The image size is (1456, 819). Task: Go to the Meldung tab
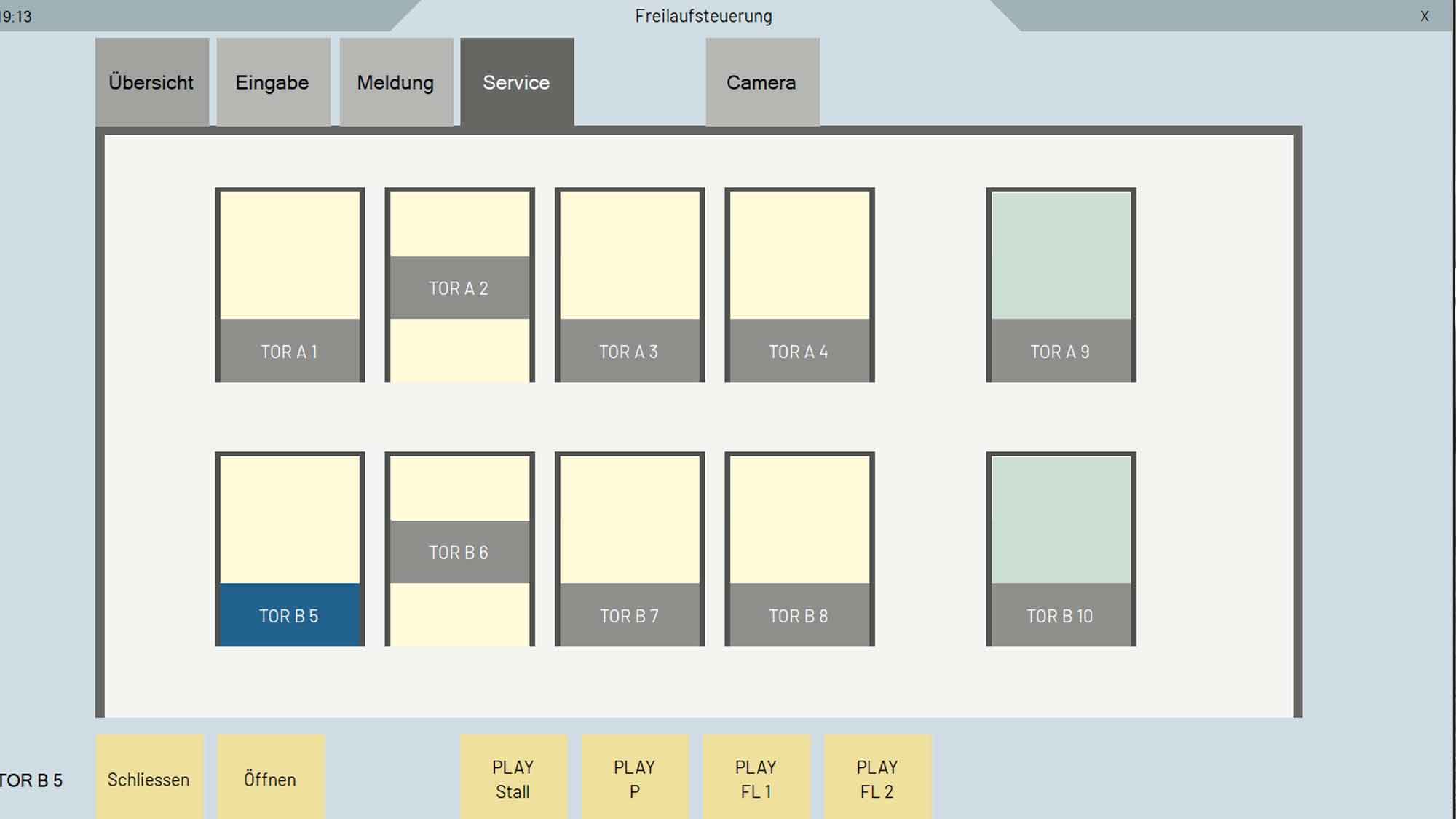tap(396, 82)
